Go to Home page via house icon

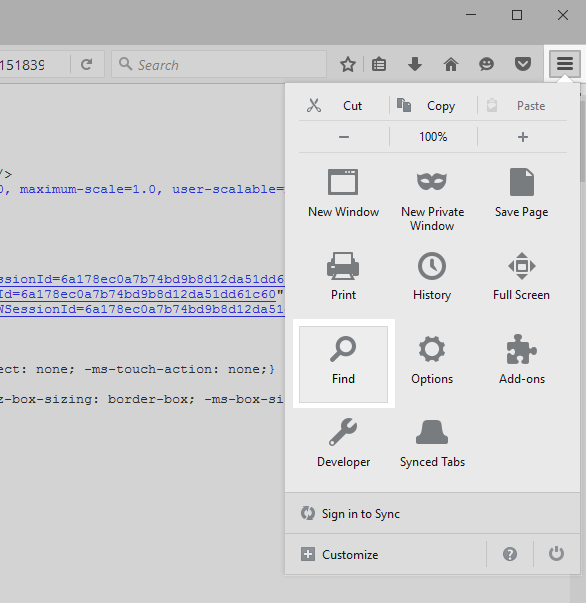[451, 64]
